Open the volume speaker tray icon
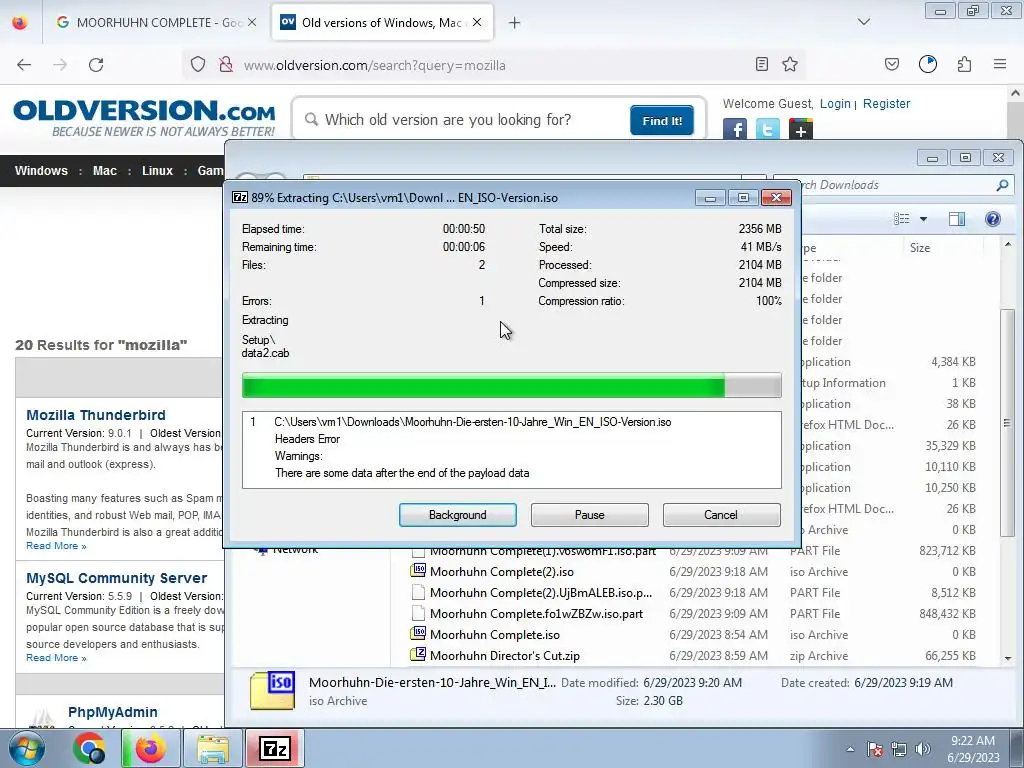 (x=923, y=749)
